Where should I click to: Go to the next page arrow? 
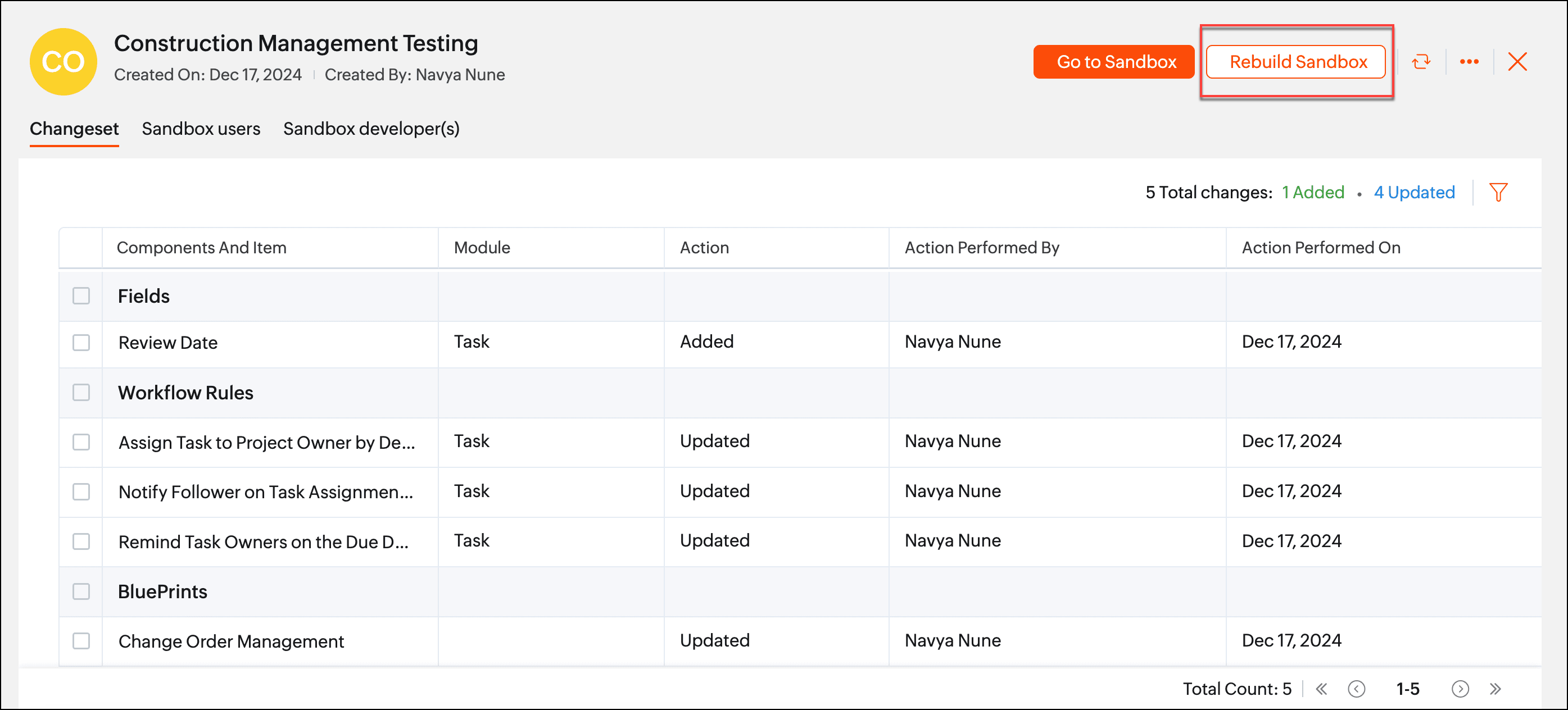click(x=1460, y=689)
